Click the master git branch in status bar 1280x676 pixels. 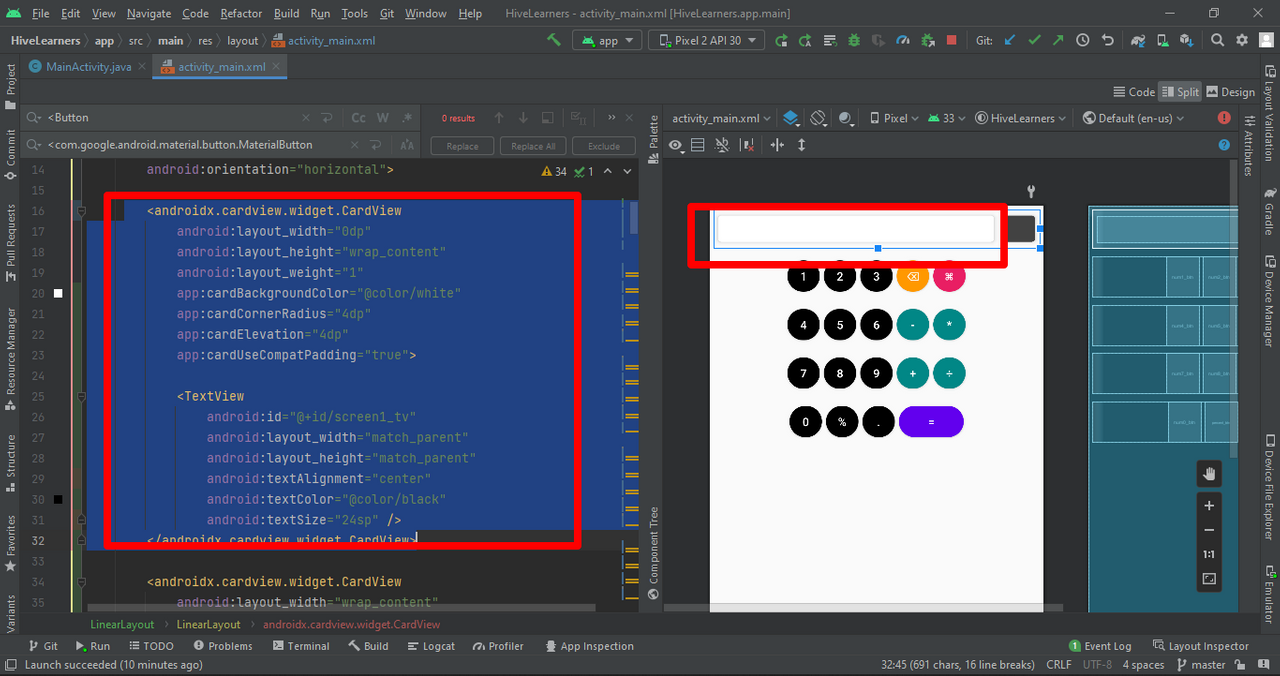pos(1201,665)
